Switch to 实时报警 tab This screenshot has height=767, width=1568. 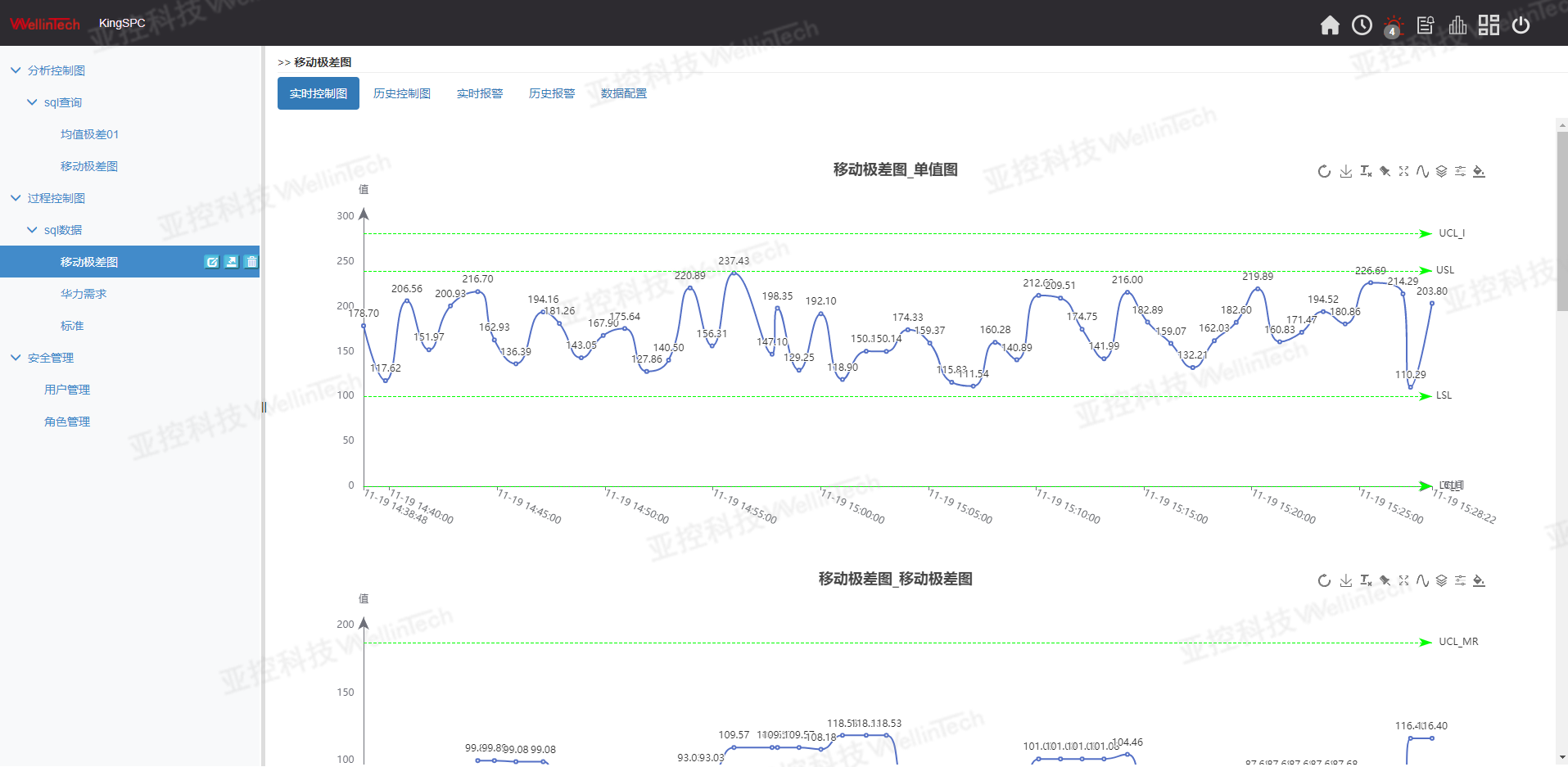480,93
